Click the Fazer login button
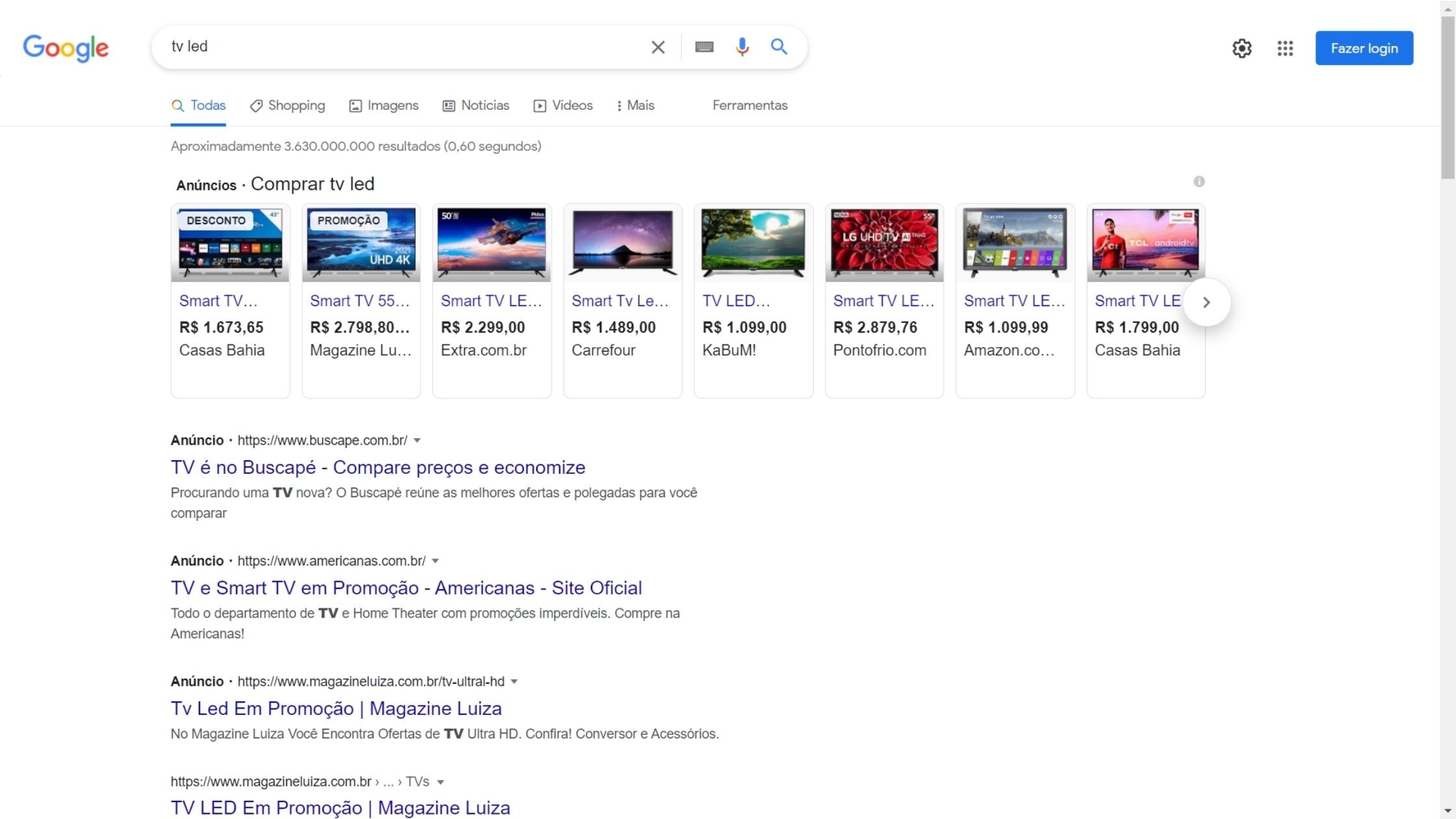This screenshot has width=1456, height=819. point(1364,48)
